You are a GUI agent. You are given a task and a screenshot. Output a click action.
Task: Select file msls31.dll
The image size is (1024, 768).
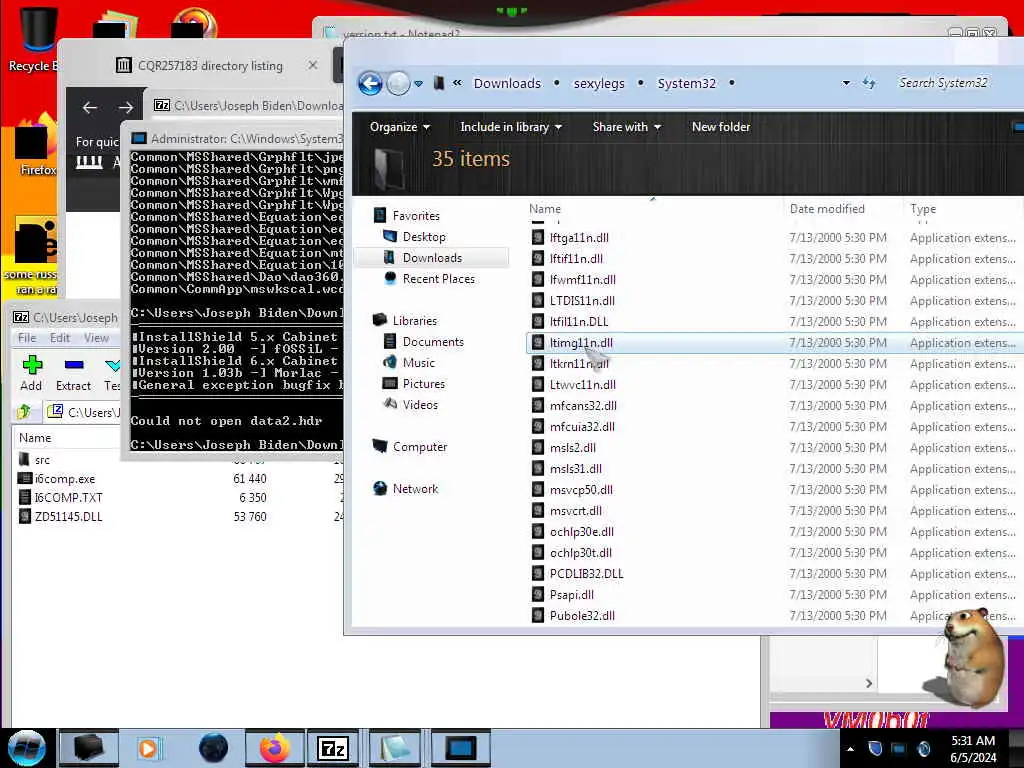[575, 468]
